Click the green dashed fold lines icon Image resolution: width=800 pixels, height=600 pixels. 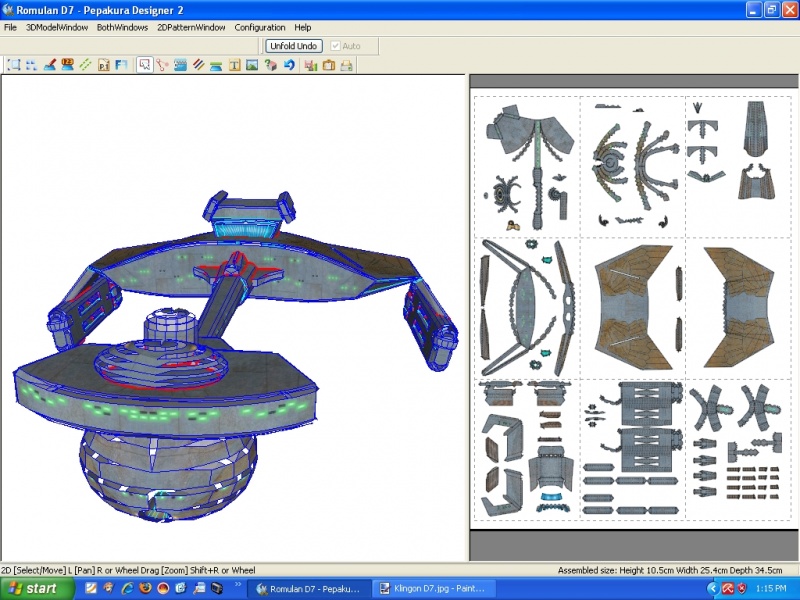tap(85, 65)
